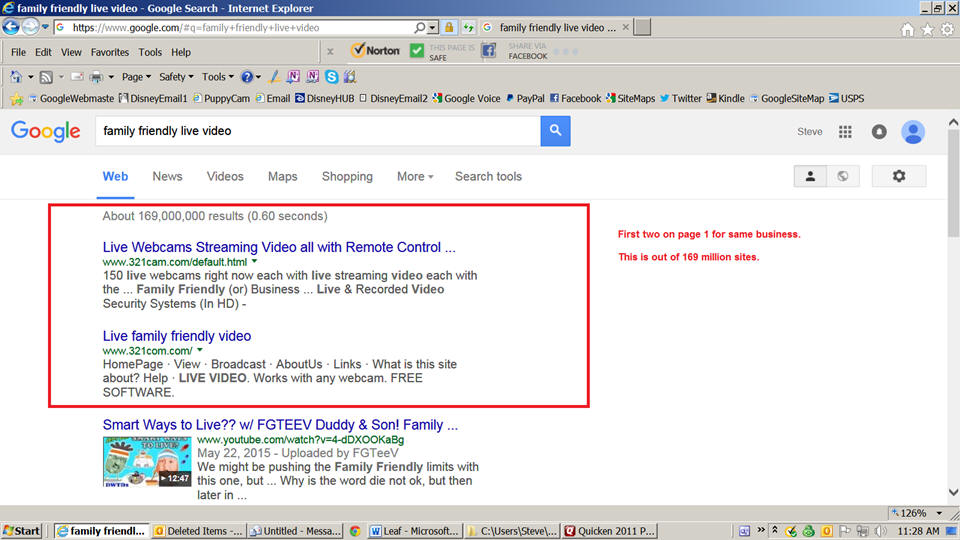Screen dimensions: 960x540
Task: Click the Norton toolbar logo
Action: click(x=376, y=51)
